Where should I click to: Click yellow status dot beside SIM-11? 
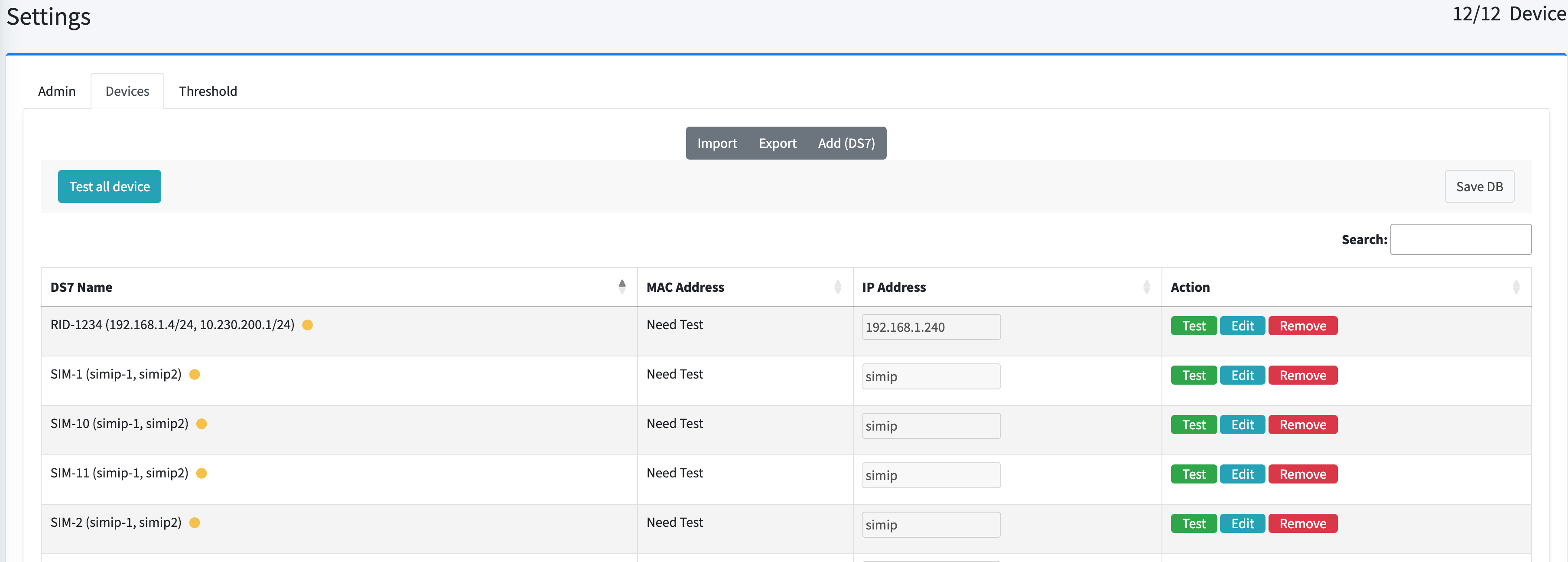(202, 473)
